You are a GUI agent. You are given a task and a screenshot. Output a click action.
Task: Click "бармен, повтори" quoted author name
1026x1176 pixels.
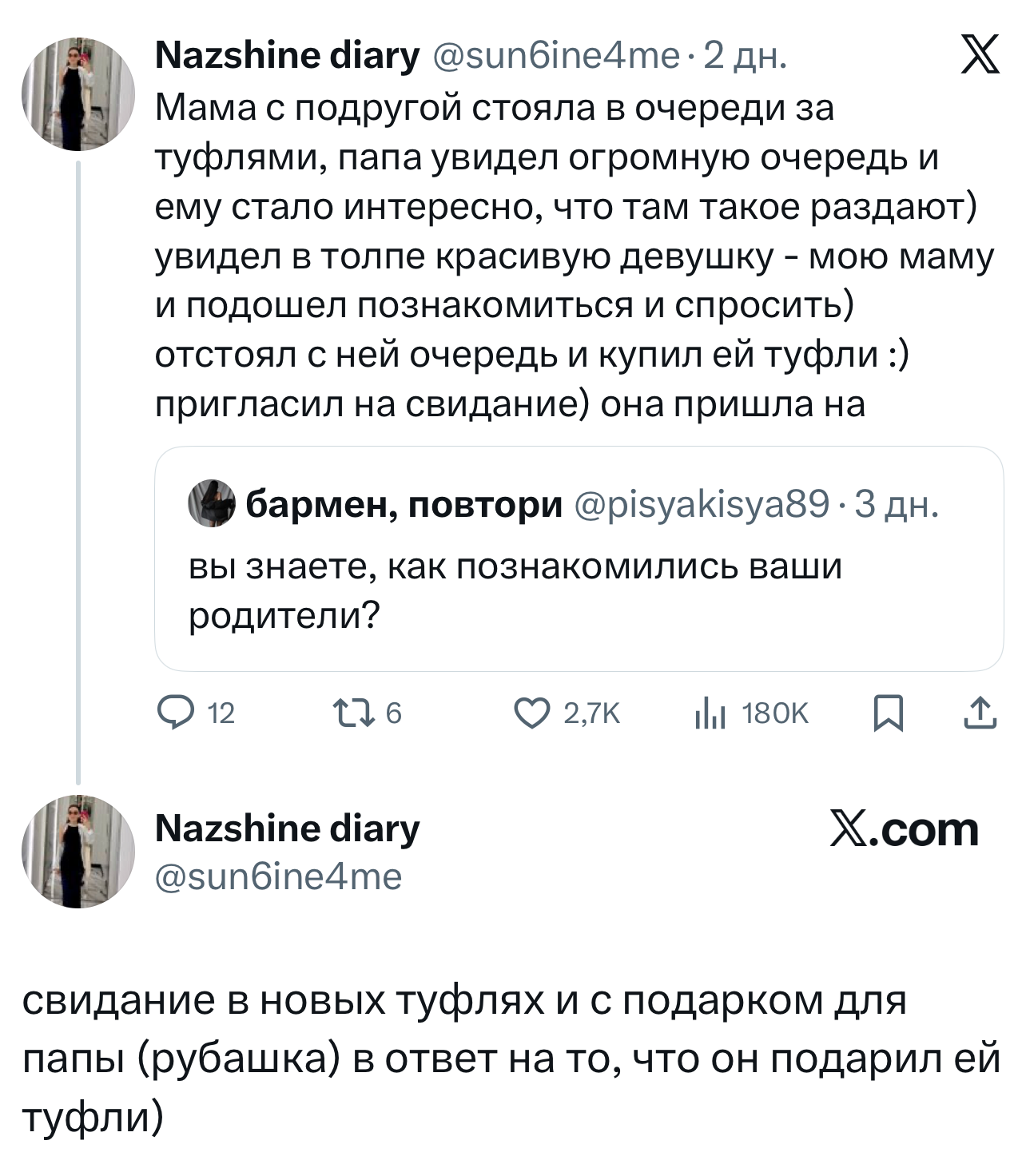coord(404,504)
